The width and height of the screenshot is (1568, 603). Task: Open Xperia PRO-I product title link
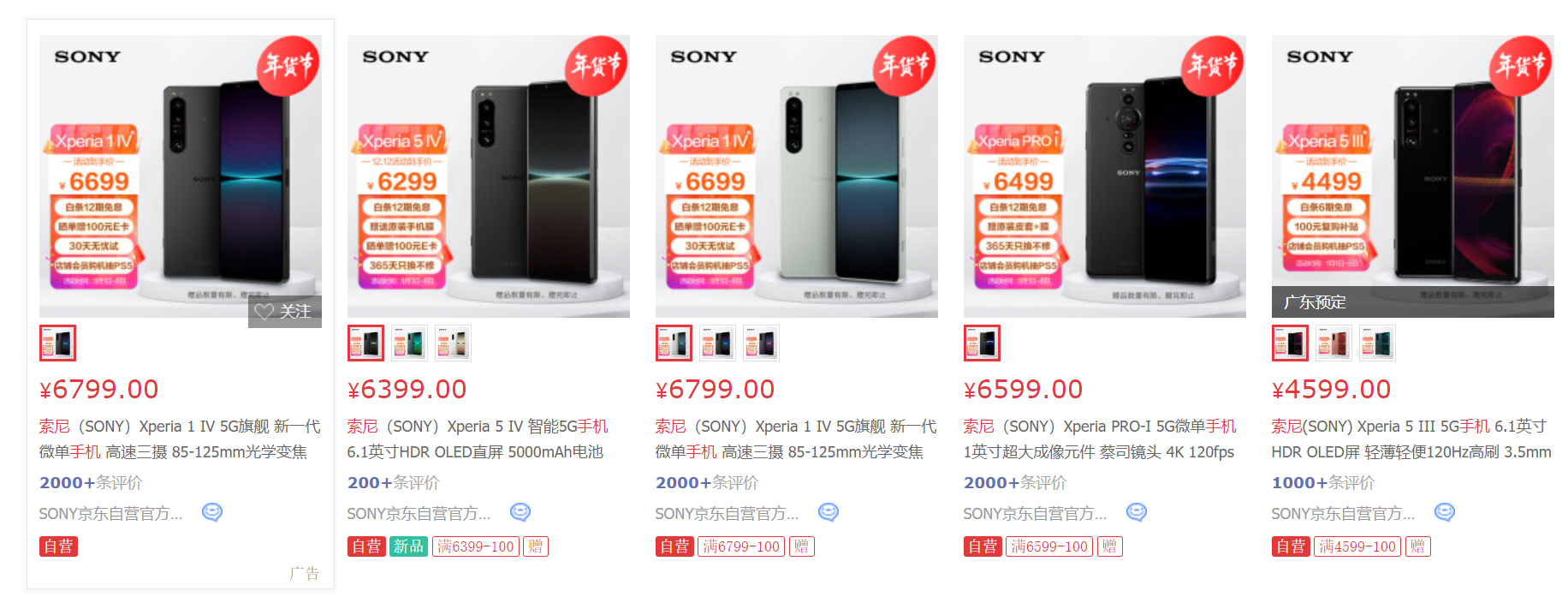tap(1100, 439)
